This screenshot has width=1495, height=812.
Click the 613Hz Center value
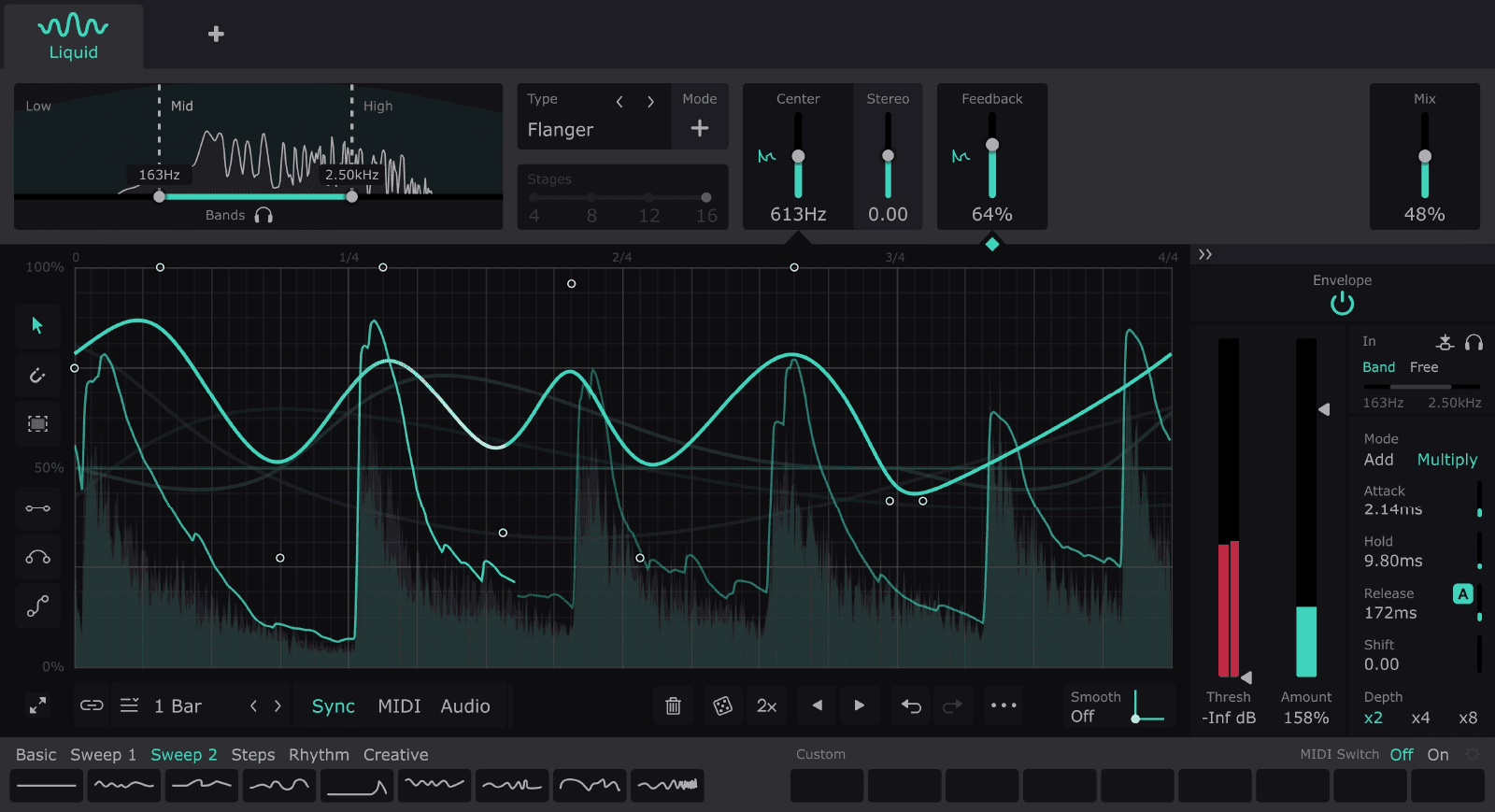click(798, 215)
